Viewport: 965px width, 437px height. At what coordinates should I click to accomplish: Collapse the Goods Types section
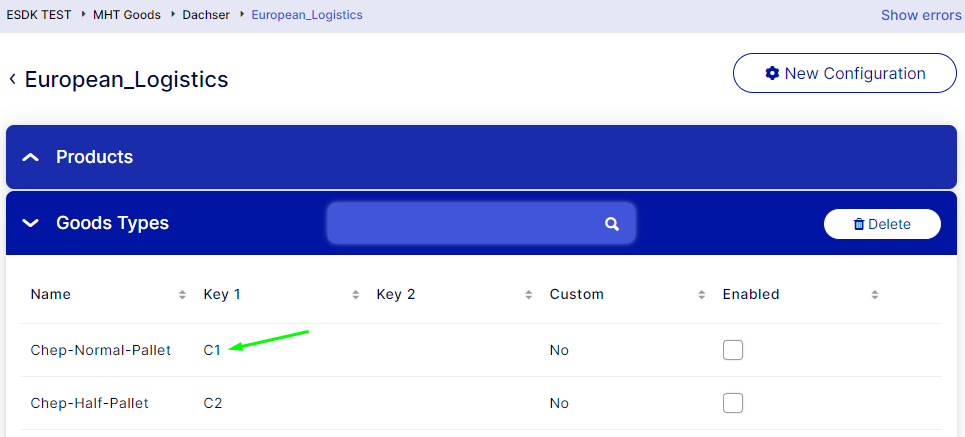(x=31, y=223)
